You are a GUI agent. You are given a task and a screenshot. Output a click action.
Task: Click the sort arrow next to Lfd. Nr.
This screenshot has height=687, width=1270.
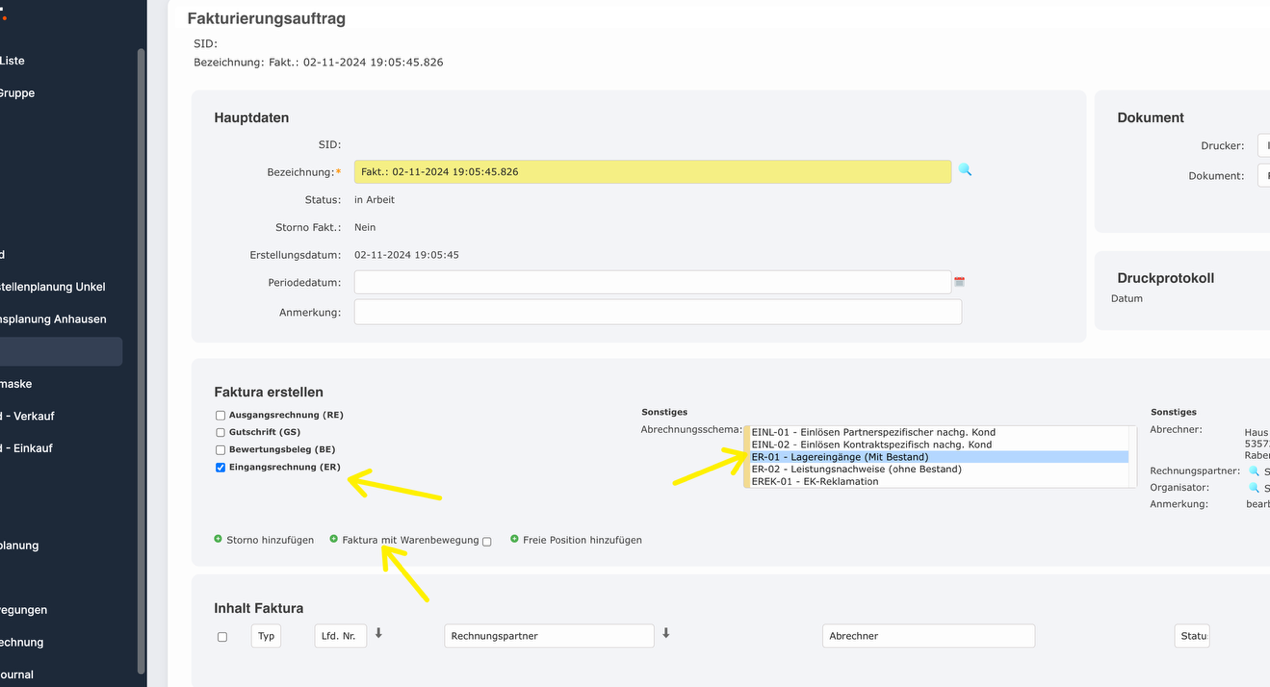[378, 633]
